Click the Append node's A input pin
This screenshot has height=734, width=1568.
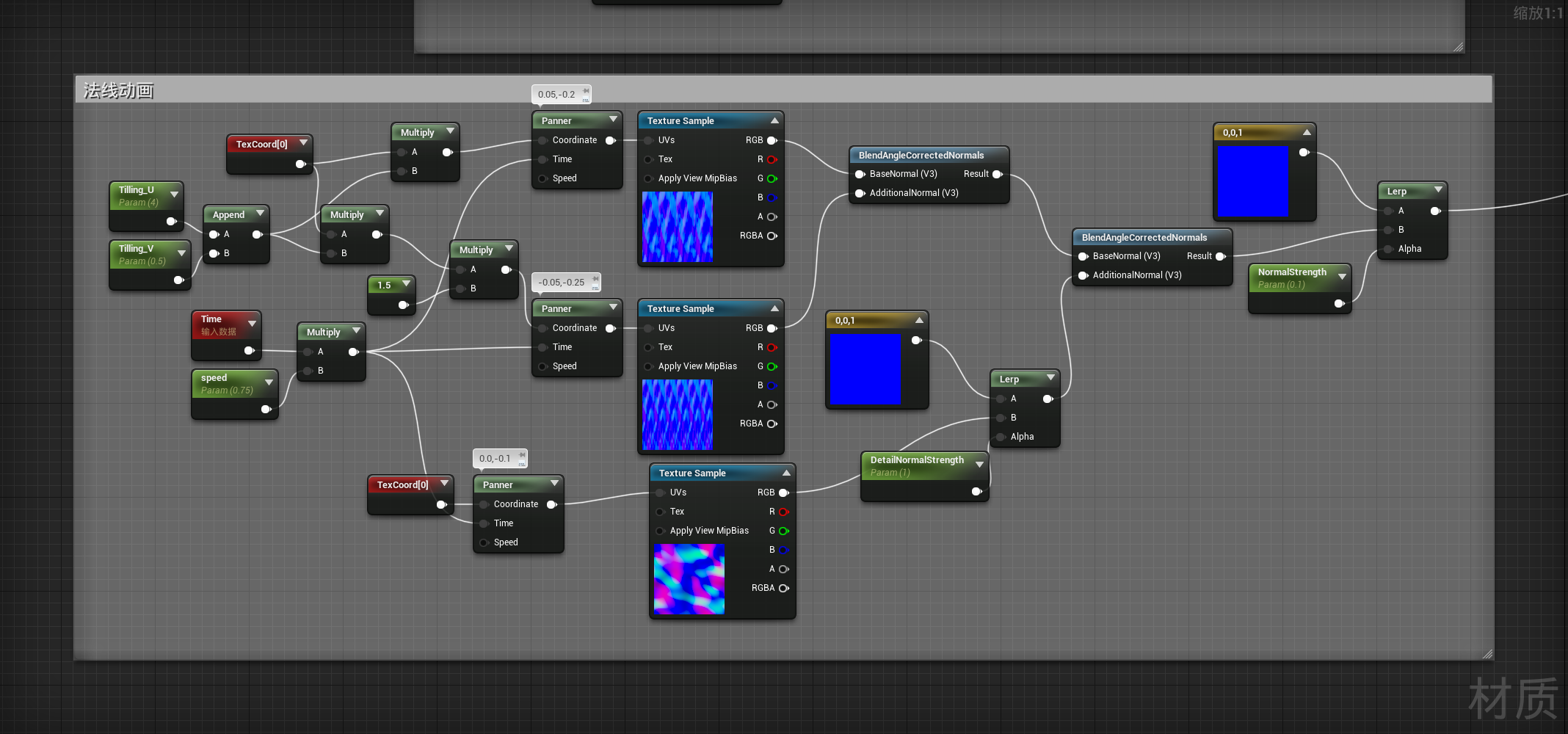pos(214,234)
